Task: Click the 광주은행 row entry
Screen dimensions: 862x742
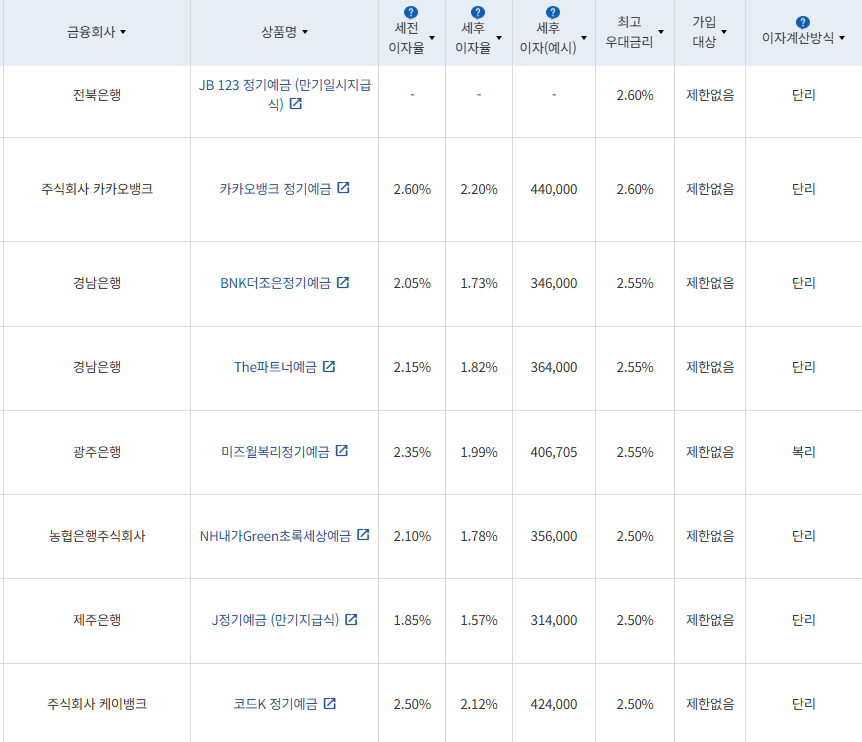Action: (97, 452)
